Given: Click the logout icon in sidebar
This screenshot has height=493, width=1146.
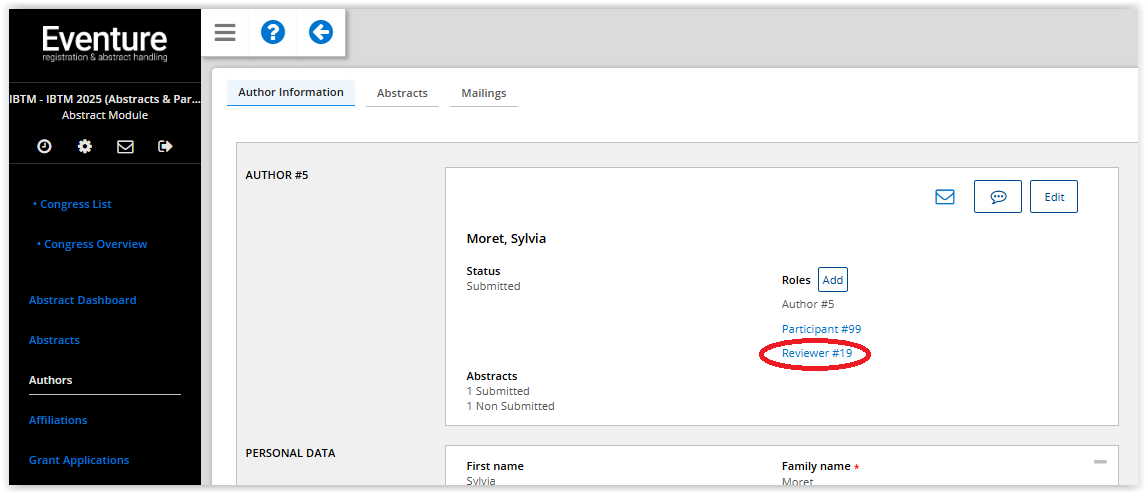Looking at the screenshot, I should tap(165, 146).
